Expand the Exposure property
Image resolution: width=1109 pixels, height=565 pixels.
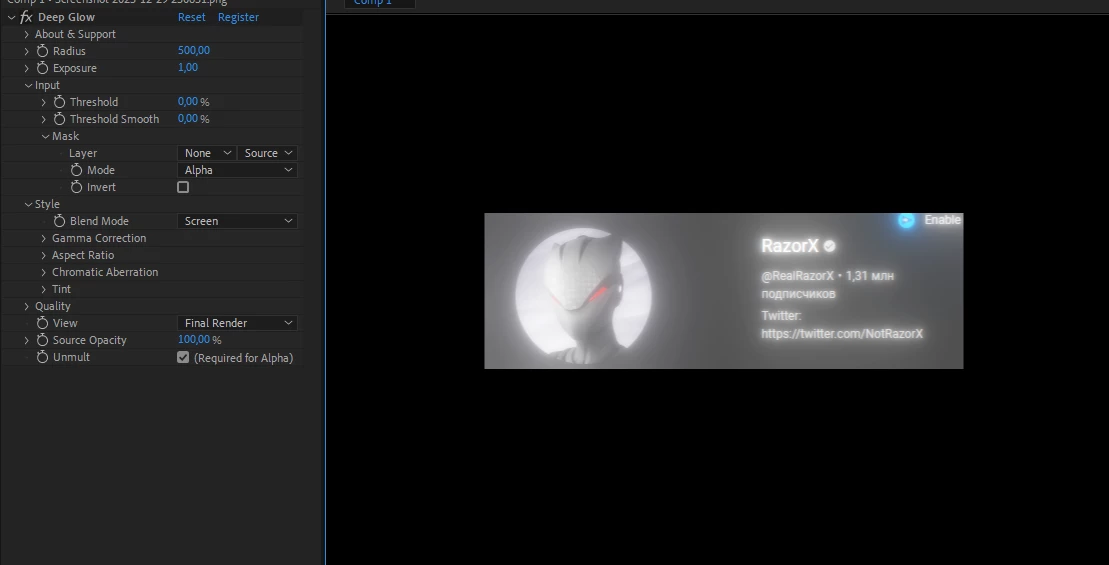[x=27, y=68]
